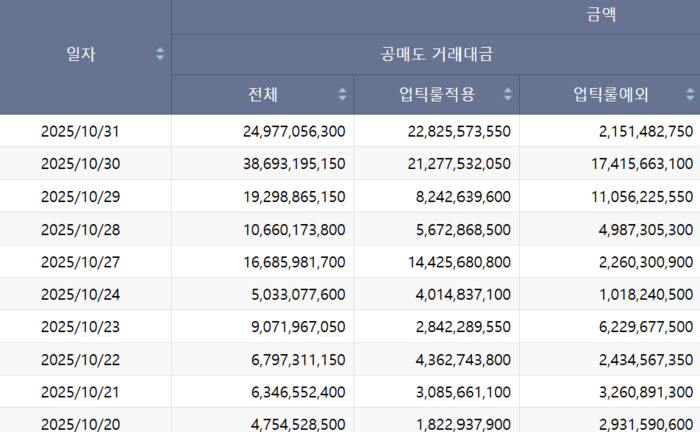Click uptick-exempt value 6,229,677,500
This screenshot has width=700, height=432.
646,327
